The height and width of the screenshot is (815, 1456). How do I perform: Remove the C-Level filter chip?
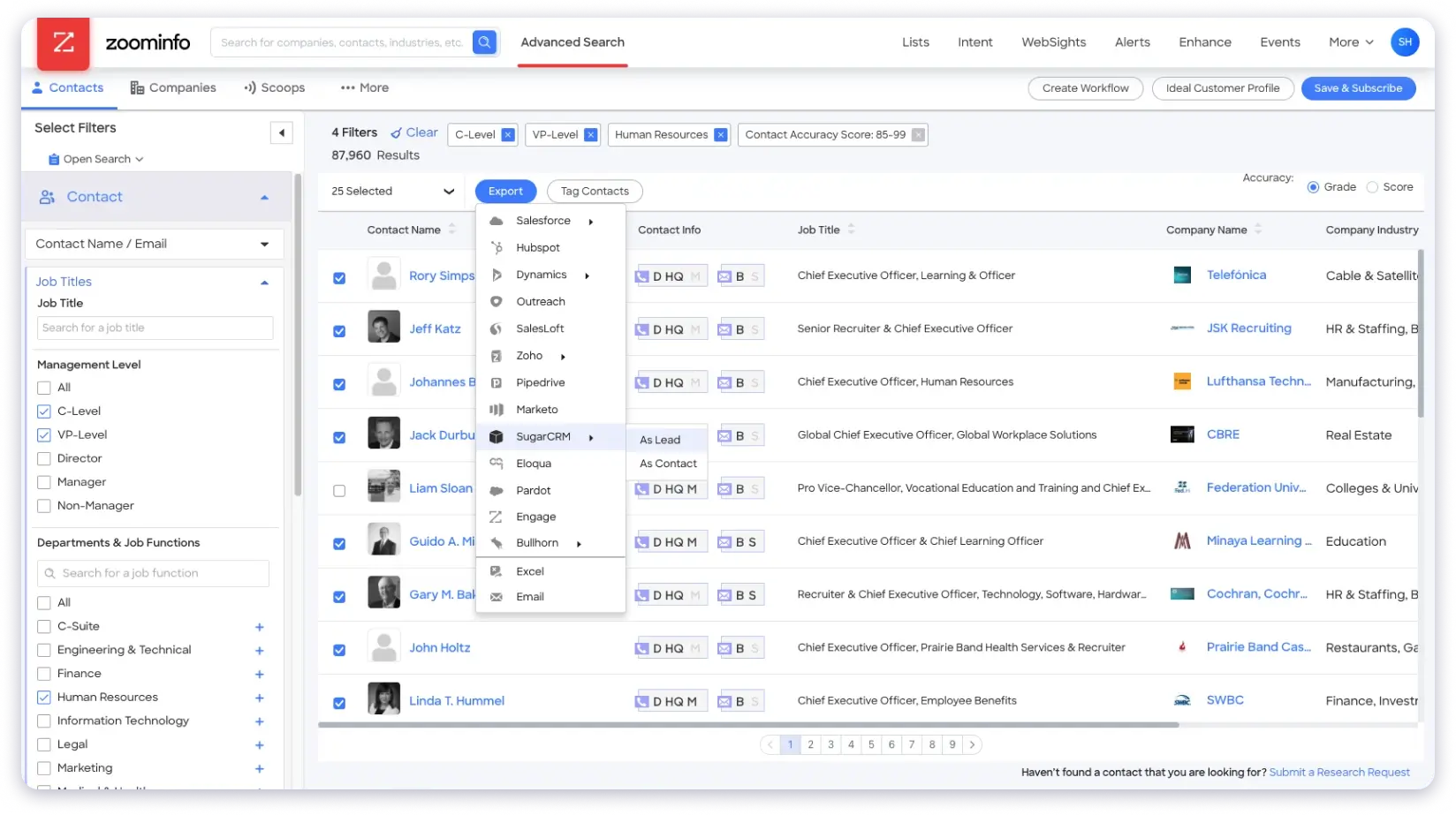(508, 135)
